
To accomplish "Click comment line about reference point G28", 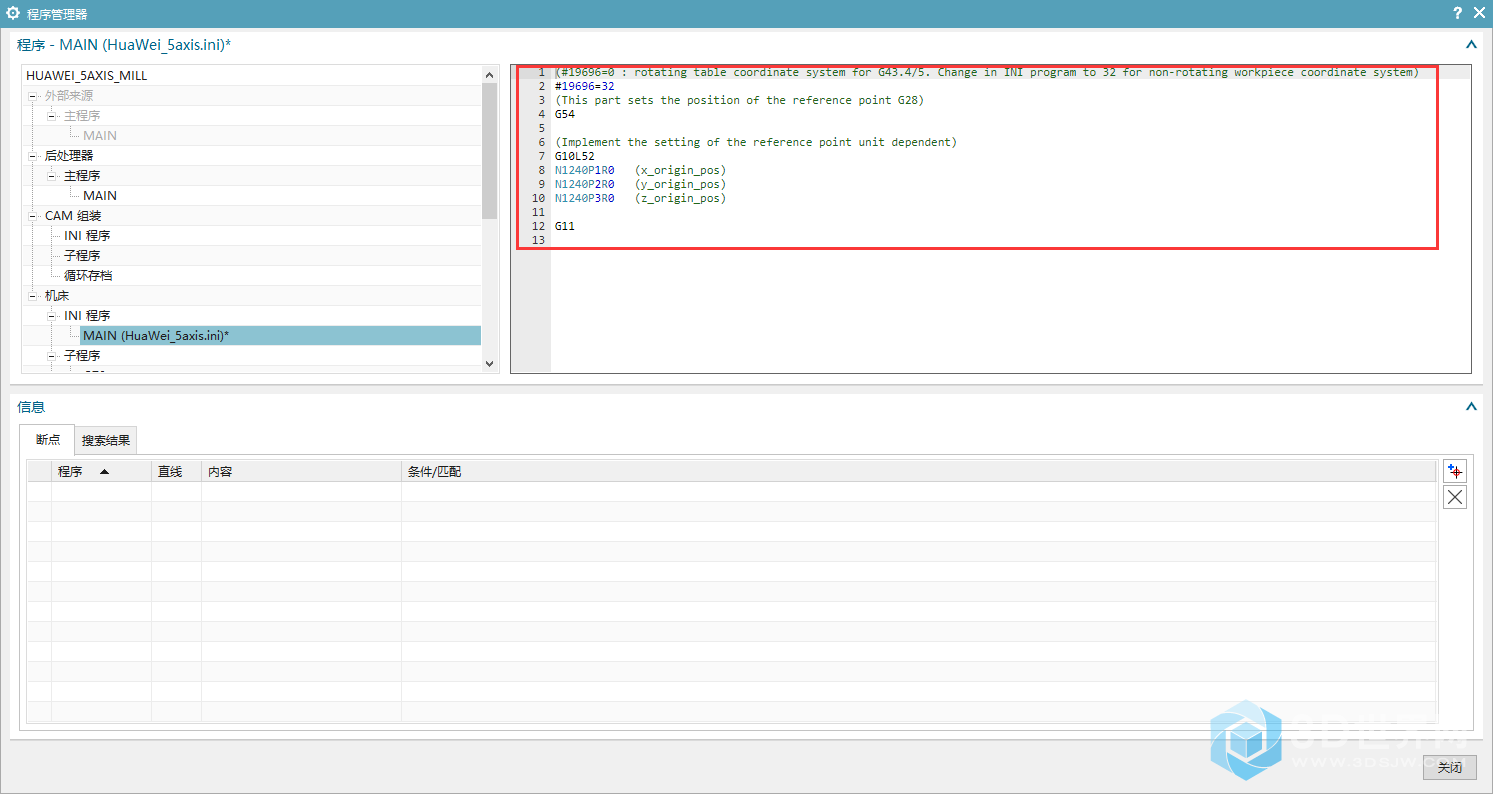I will pyautogui.click(x=740, y=100).
